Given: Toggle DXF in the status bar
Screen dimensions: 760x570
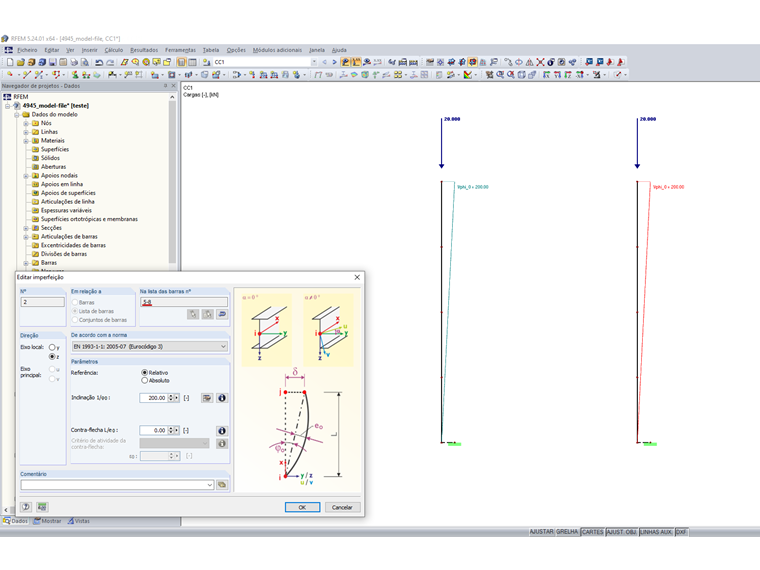Looking at the screenshot, I should click(x=681, y=532).
